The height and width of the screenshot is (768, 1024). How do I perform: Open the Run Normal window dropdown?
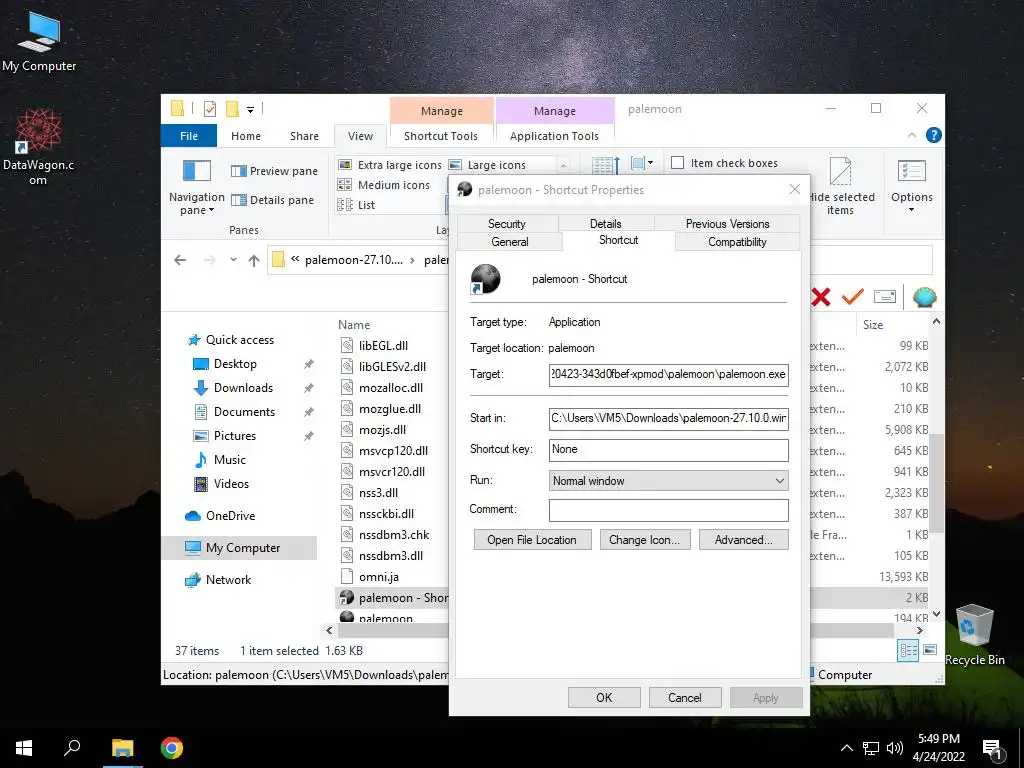coord(669,481)
